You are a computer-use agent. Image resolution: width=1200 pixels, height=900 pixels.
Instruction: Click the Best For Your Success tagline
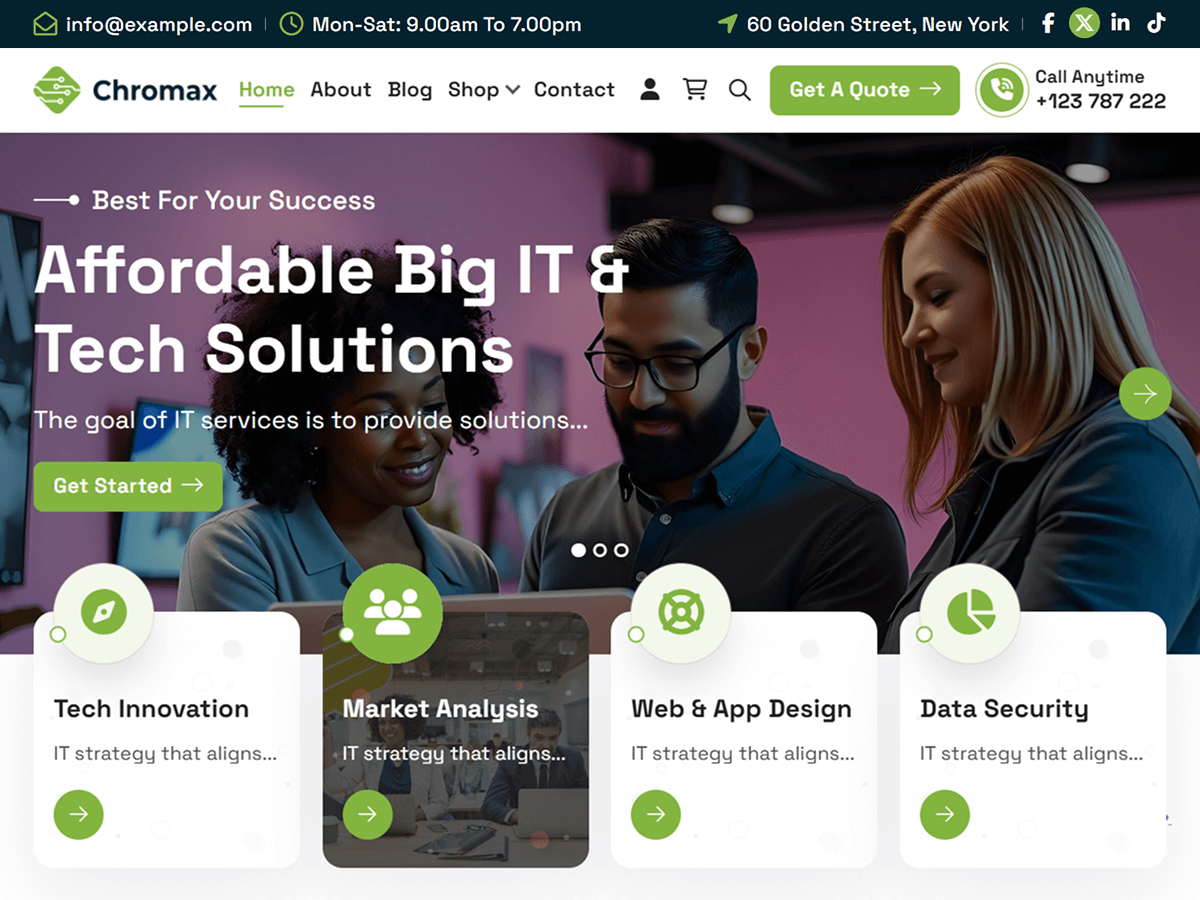[234, 200]
